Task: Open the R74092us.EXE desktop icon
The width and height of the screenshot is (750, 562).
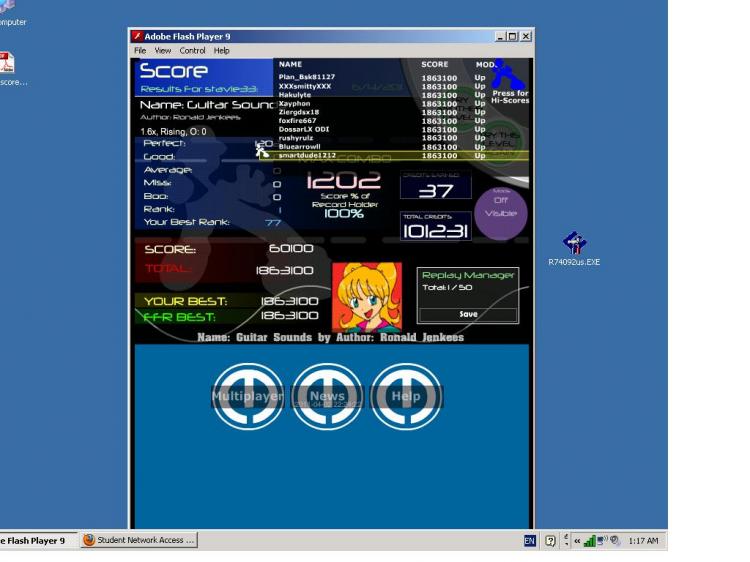Action: coord(574,248)
